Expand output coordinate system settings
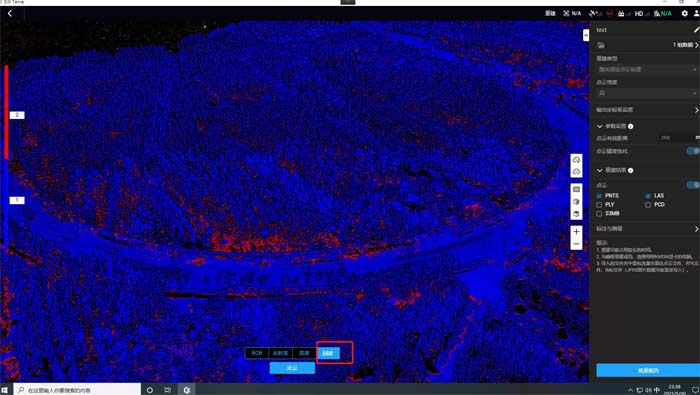Image resolution: width=700 pixels, height=395 pixels. [647, 110]
